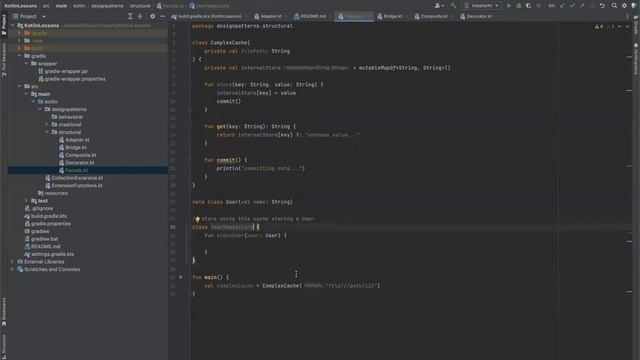Open the editor tabs more-options menu
640x360 pixels.
[627, 16]
